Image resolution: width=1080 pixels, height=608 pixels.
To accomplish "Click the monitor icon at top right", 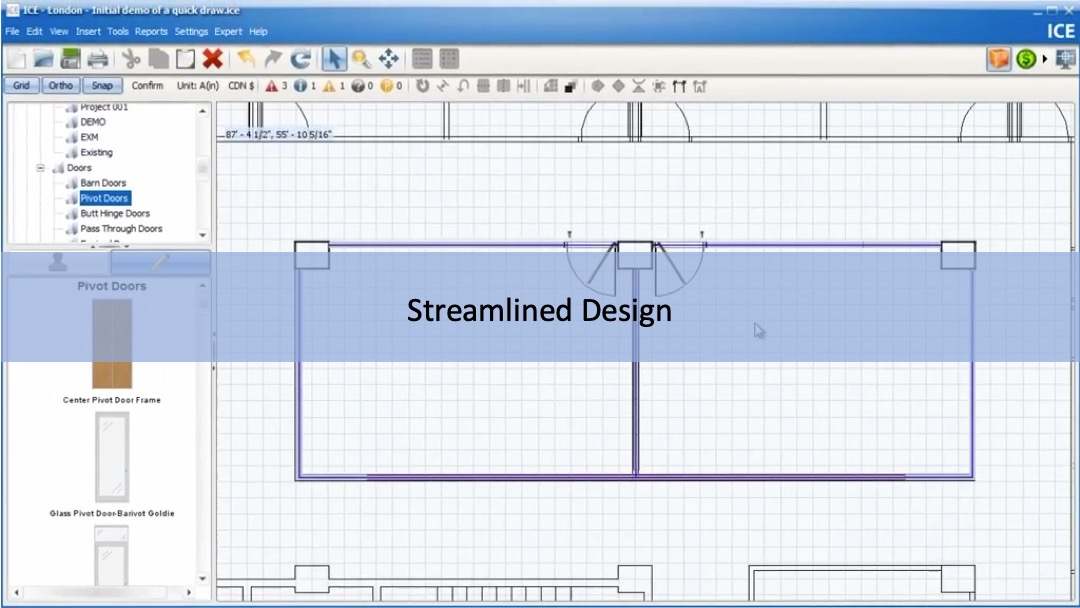I will point(1065,59).
